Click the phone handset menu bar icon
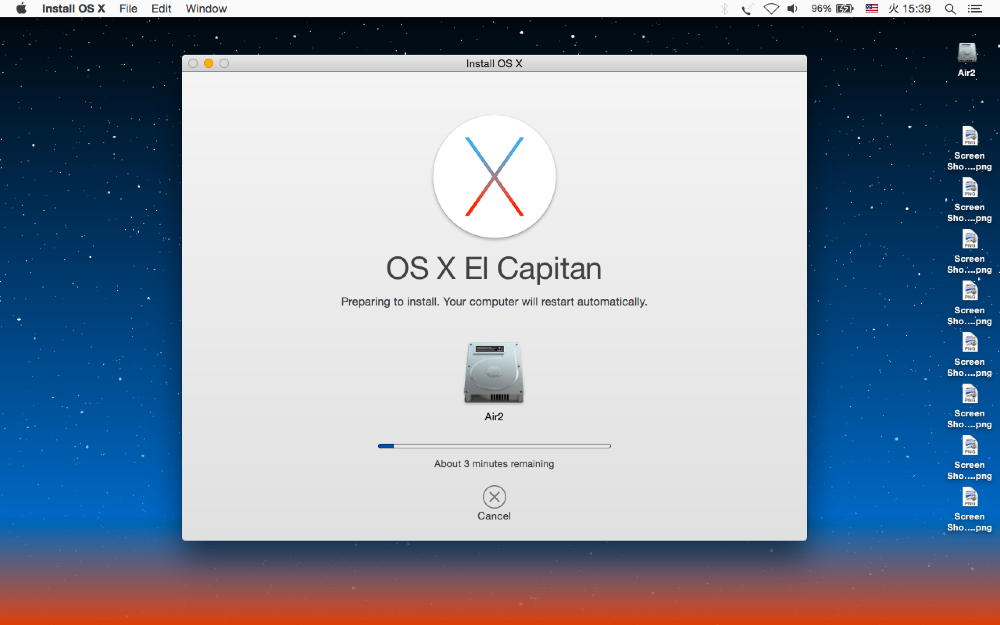This screenshot has width=1000, height=625. [746, 9]
